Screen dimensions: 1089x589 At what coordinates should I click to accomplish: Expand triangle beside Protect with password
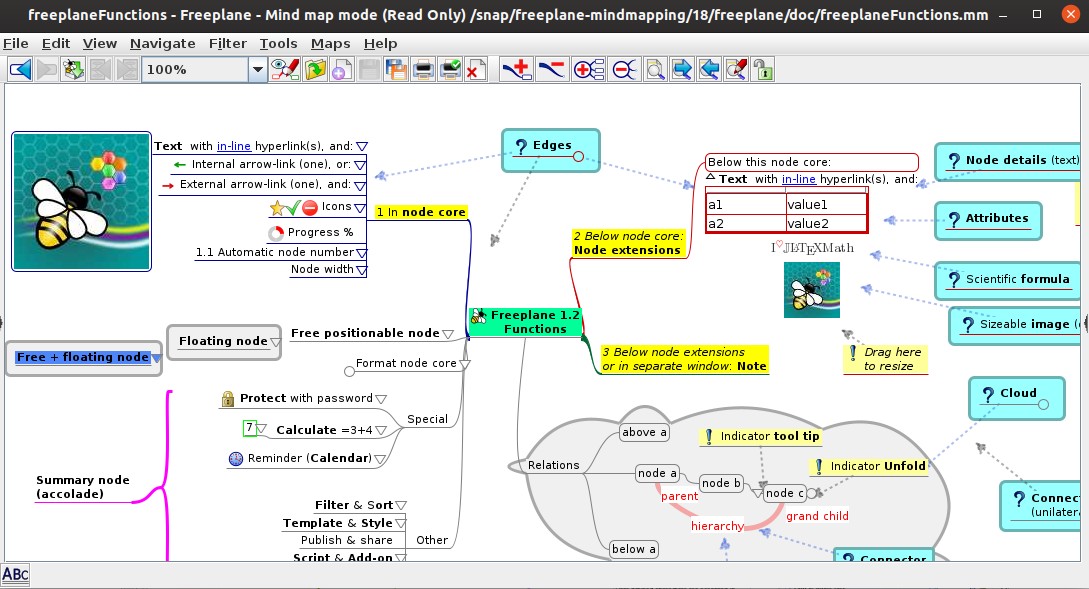381,399
